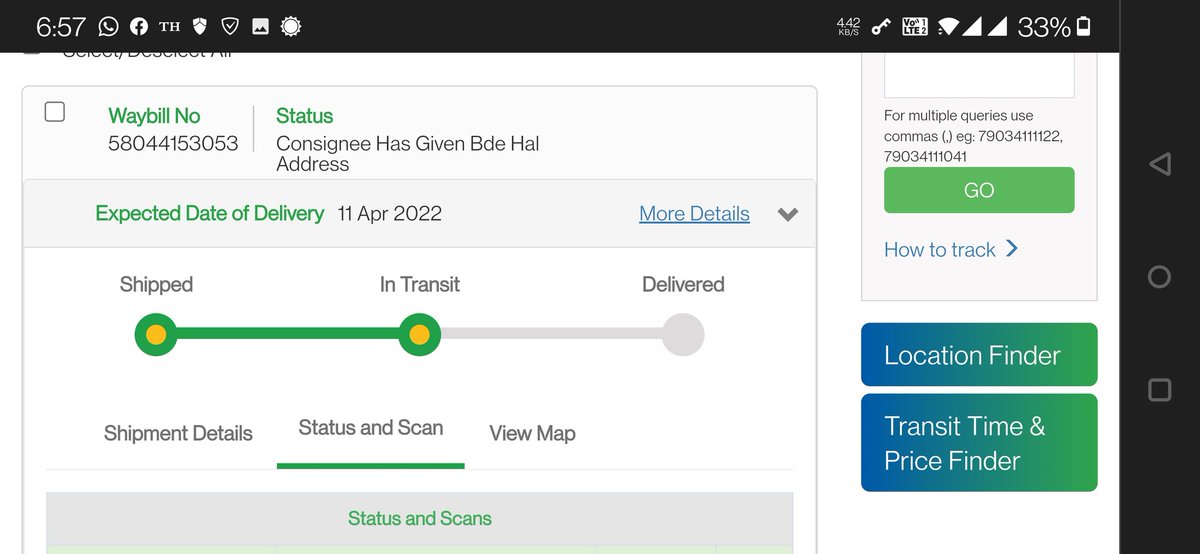This screenshot has height=554, width=1200.
Task: Switch to Shipment Details tab
Action: [178, 433]
